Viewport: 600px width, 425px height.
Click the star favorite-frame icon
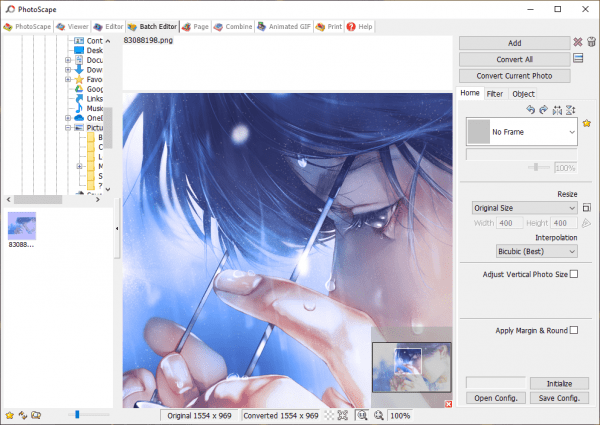(587, 123)
